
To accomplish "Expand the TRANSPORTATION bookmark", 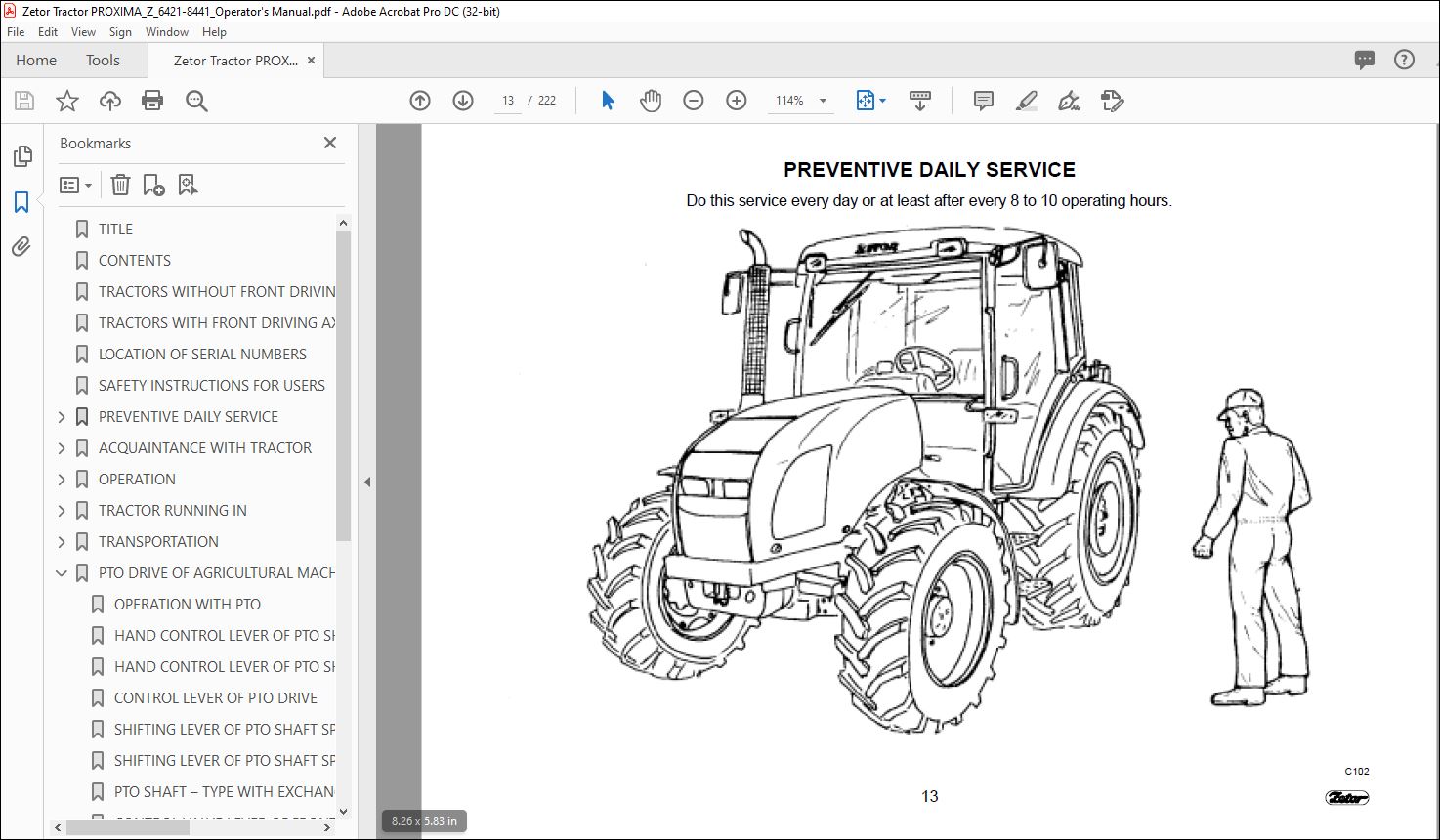I will (62, 542).
